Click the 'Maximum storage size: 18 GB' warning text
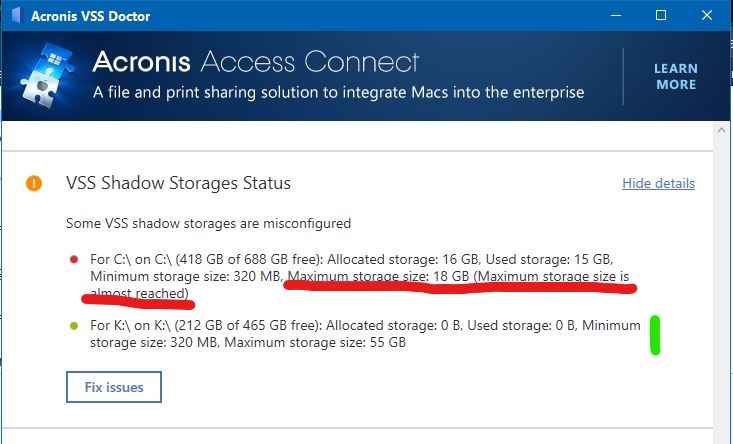Image resolution: width=733 pixels, height=444 pixels. click(x=378, y=275)
